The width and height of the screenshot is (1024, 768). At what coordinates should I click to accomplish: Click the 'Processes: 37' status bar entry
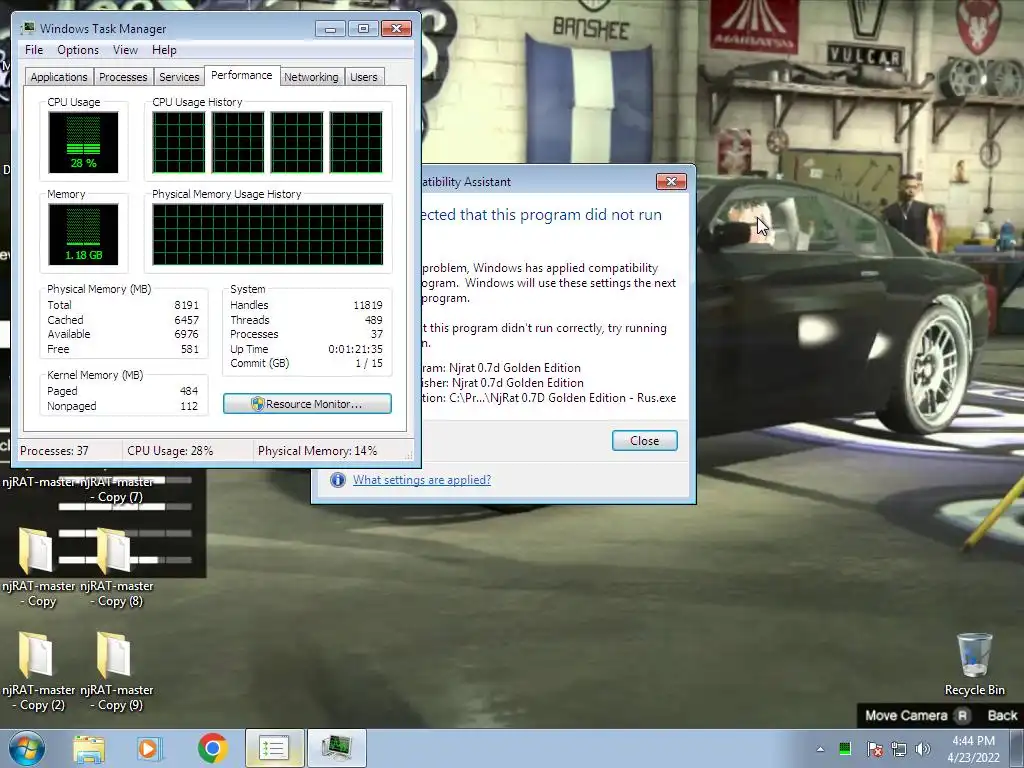(54, 451)
